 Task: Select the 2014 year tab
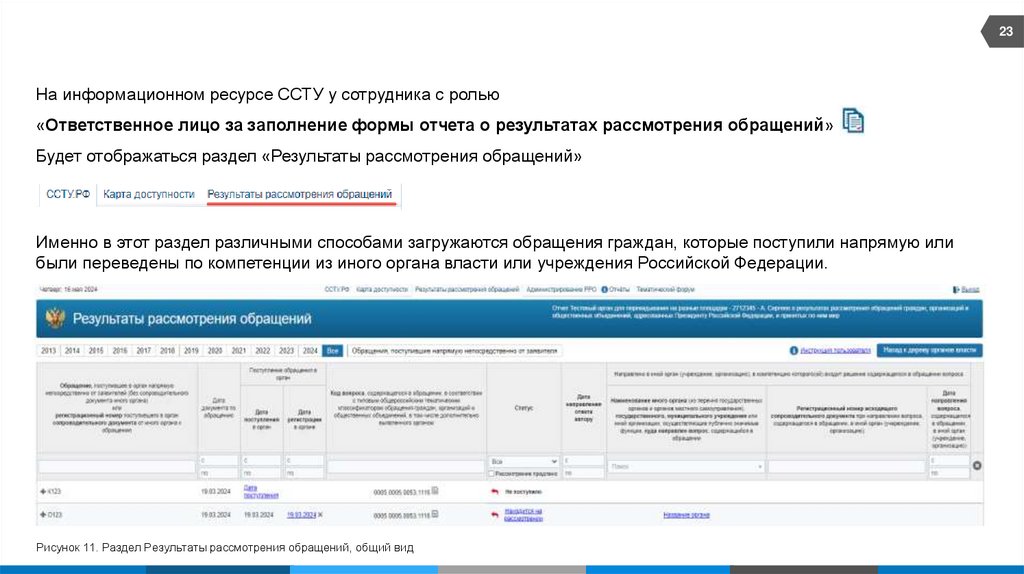click(72, 351)
